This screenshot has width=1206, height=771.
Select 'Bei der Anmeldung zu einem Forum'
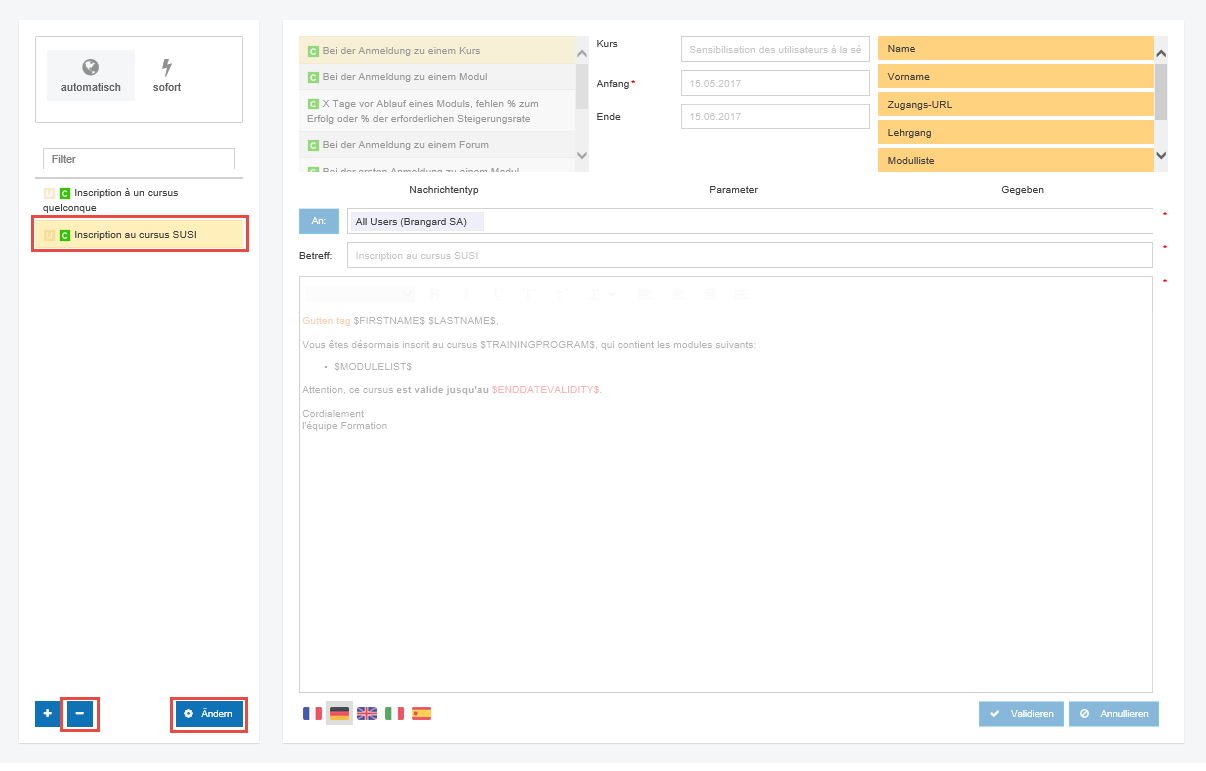click(x=405, y=145)
